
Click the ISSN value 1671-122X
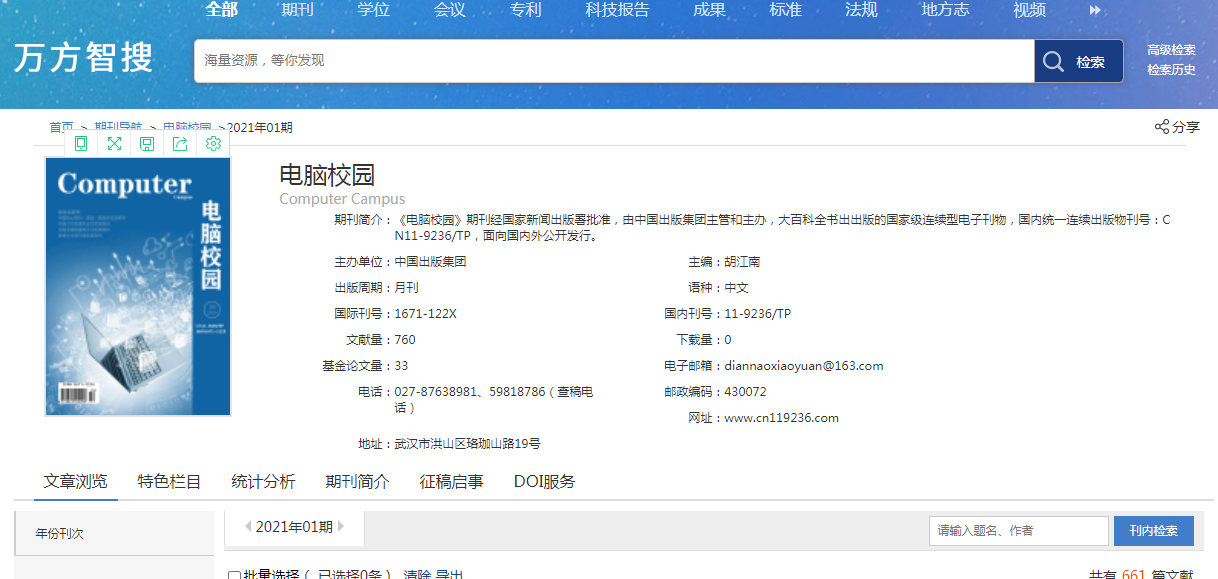425,314
